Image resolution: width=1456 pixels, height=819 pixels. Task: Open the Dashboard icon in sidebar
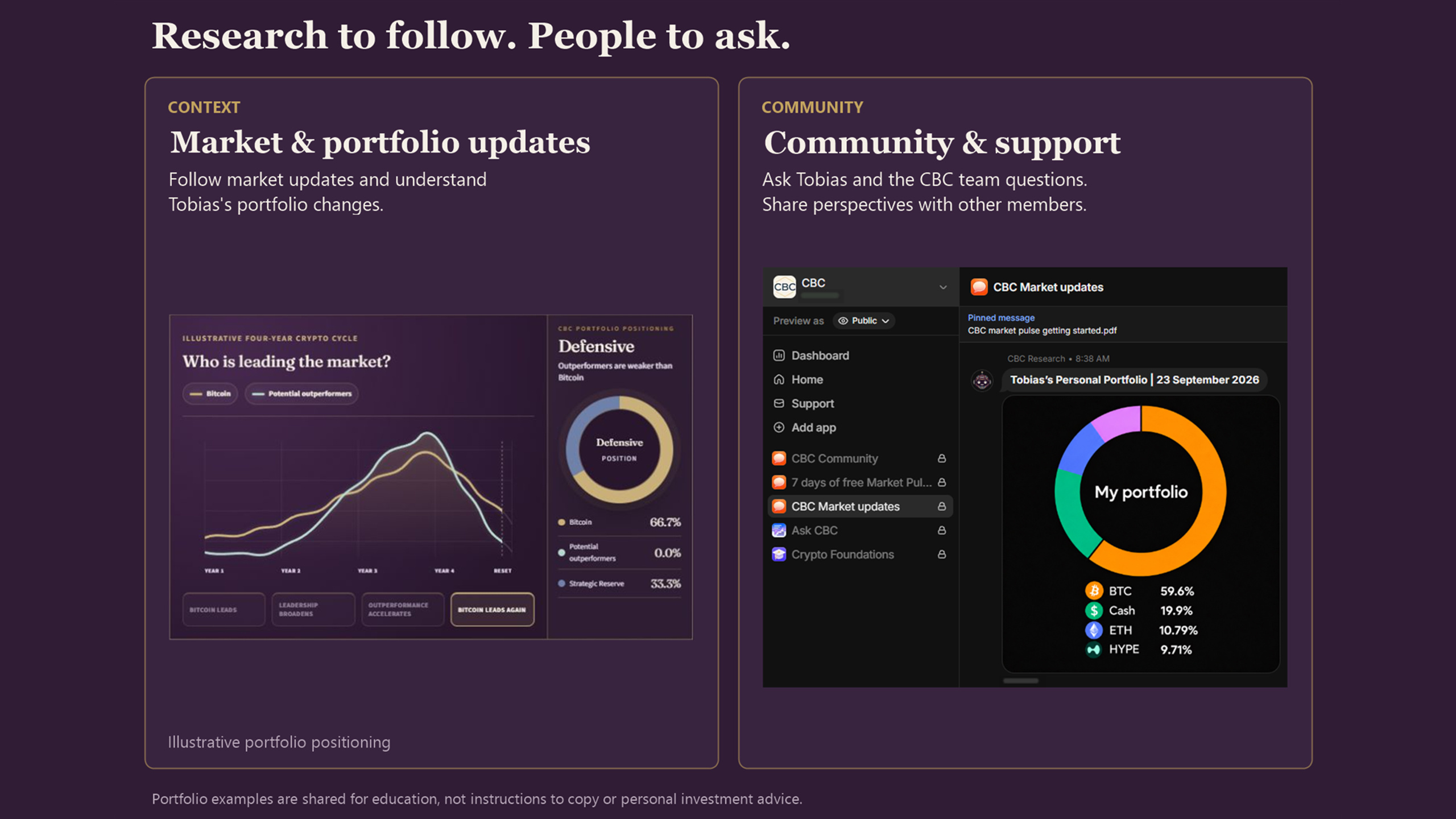[x=779, y=355]
